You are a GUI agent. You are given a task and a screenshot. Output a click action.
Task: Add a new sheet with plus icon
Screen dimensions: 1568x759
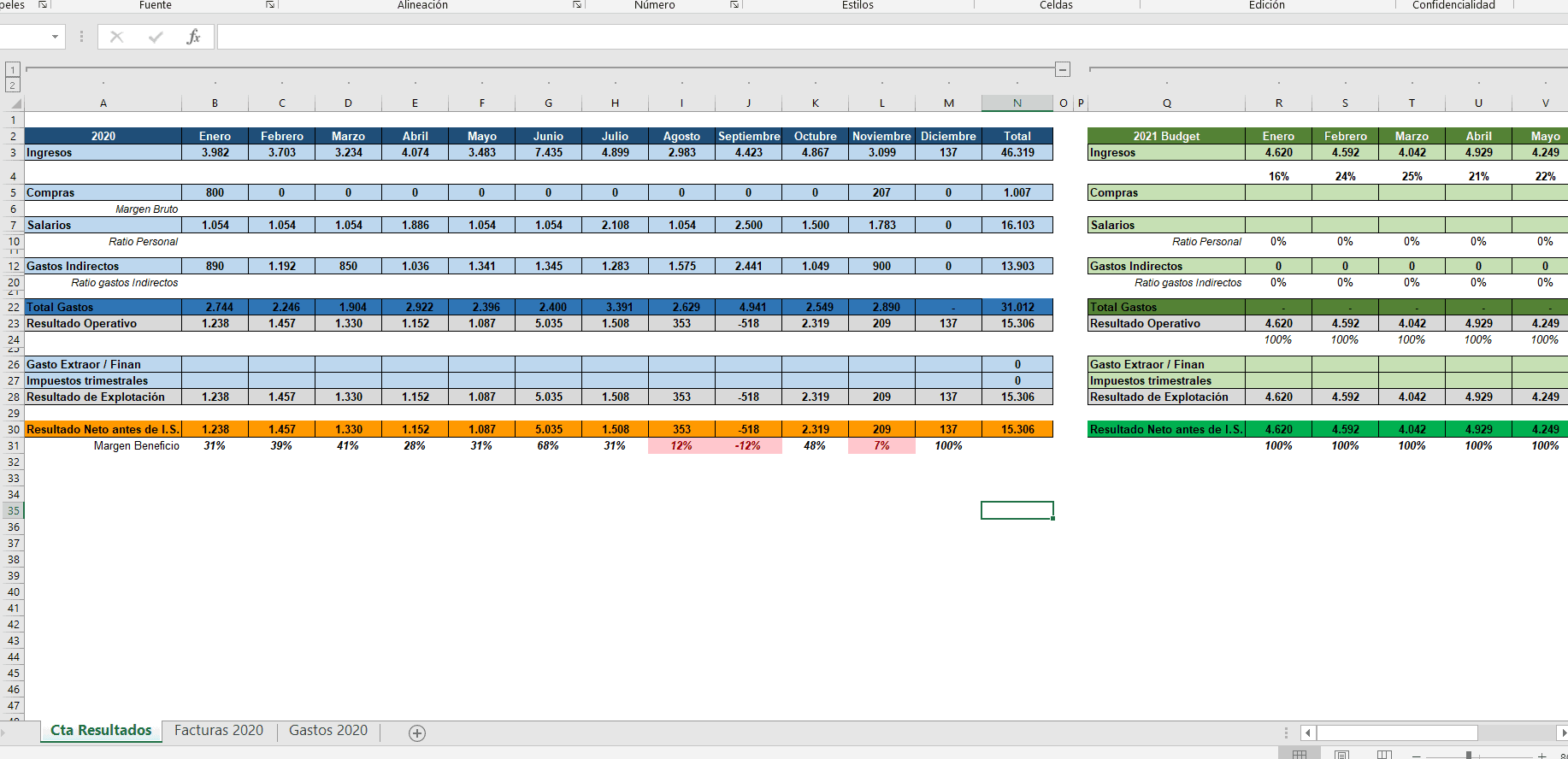click(x=417, y=733)
